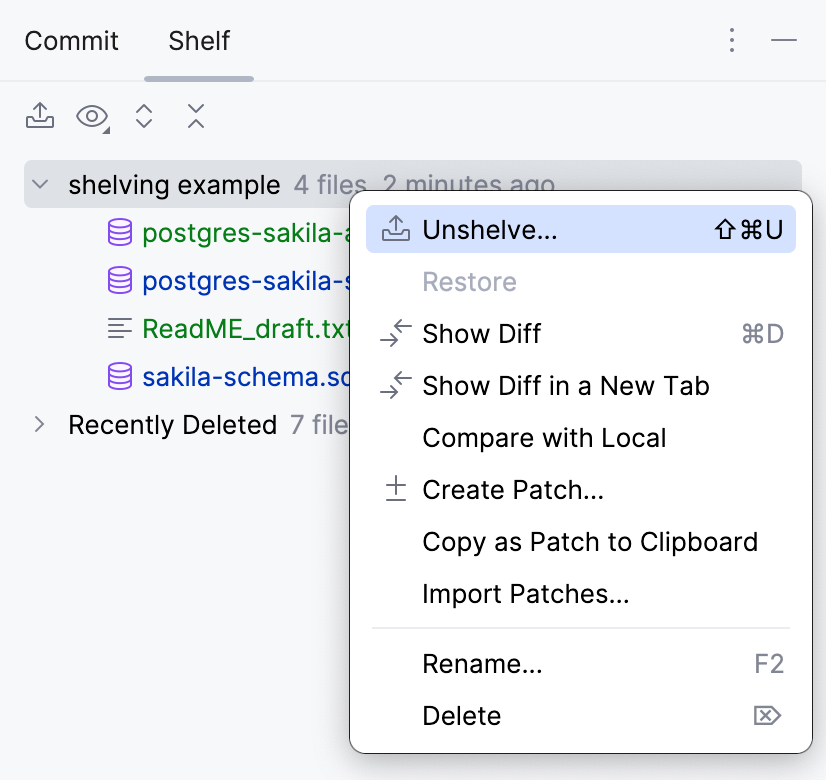
Task: Click the Unshelve toolbar icon
Action: (x=40, y=116)
